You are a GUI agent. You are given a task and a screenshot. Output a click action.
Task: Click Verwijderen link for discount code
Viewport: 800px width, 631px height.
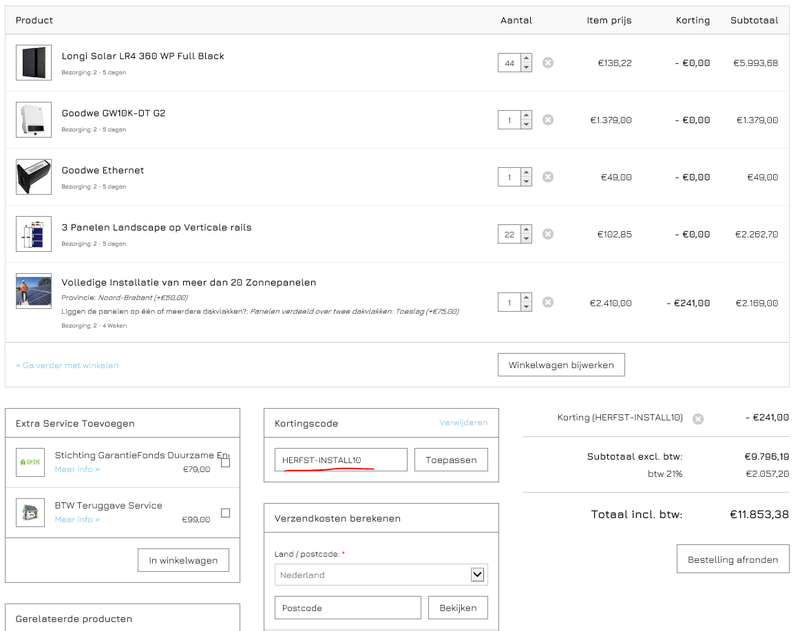click(463, 423)
